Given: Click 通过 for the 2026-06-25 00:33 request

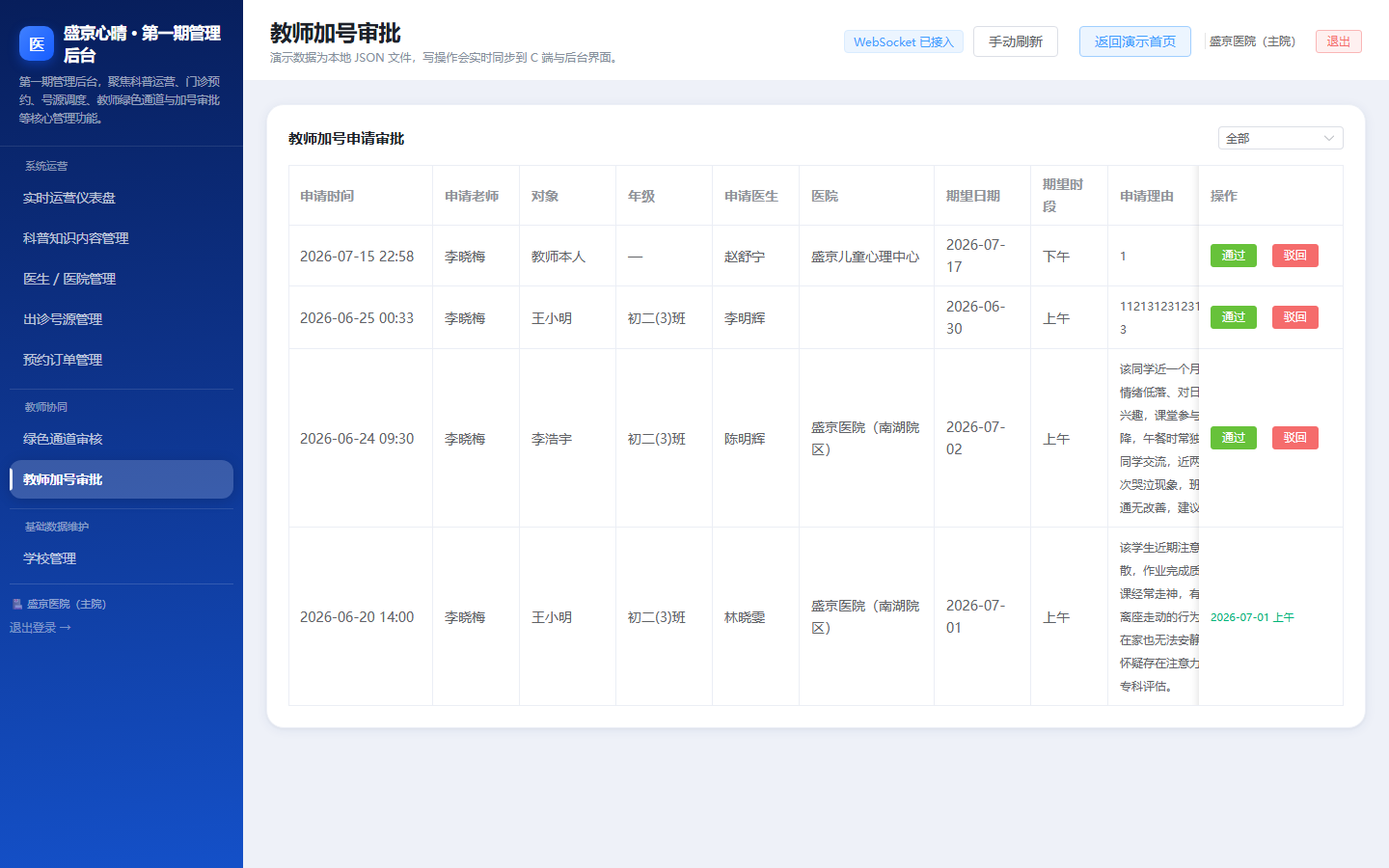Looking at the screenshot, I should (x=1234, y=317).
